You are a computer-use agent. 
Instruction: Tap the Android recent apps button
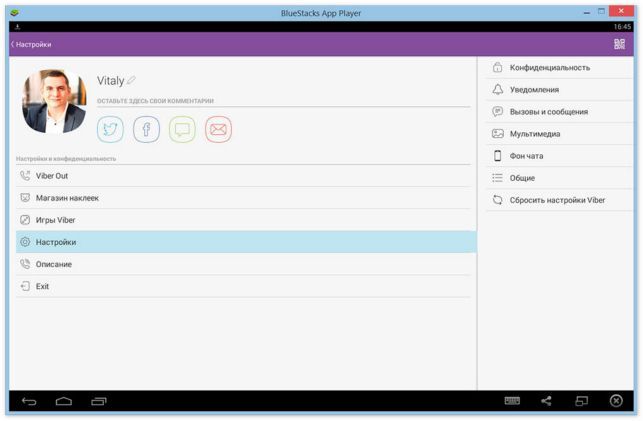[98, 401]
